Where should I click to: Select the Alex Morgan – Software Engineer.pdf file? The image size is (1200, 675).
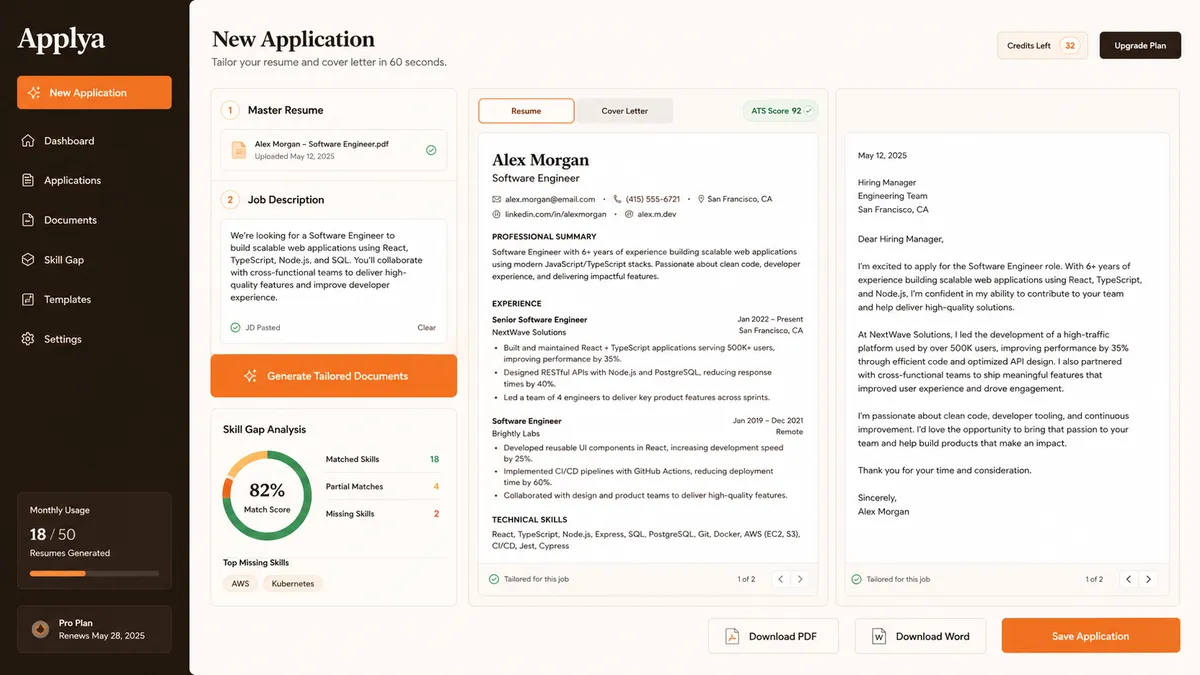(334, 150)
